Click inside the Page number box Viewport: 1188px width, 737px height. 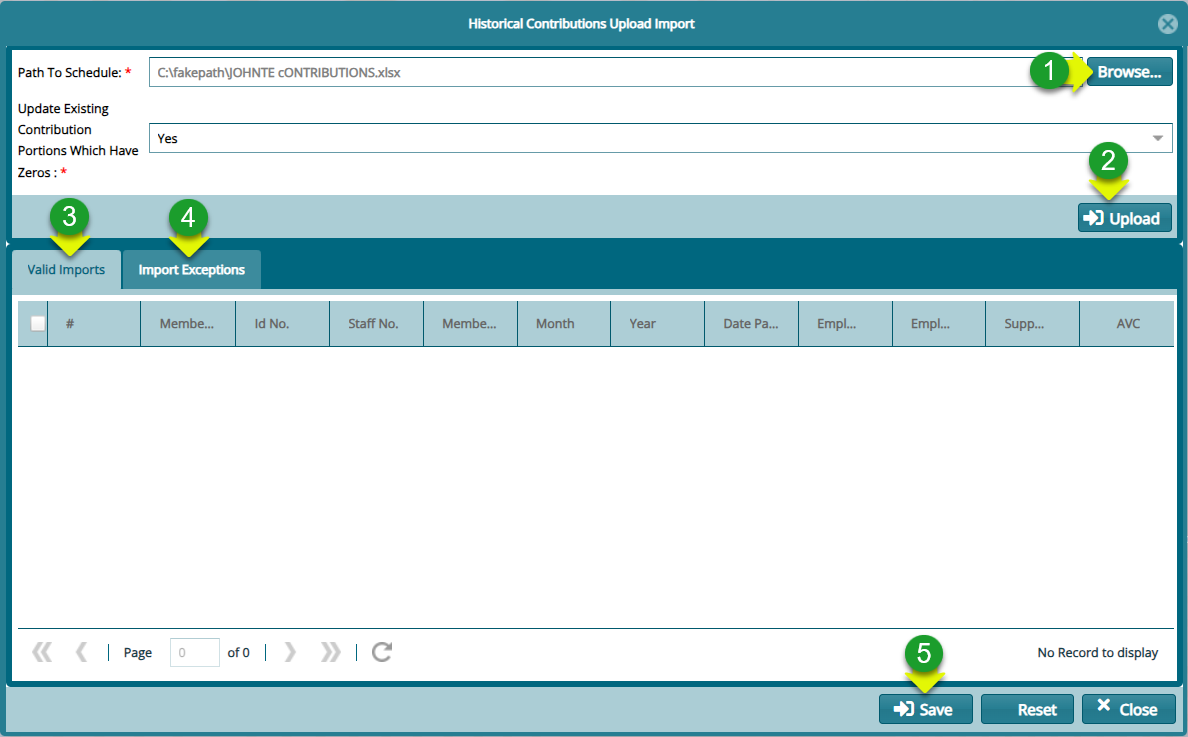pos(194,651)
